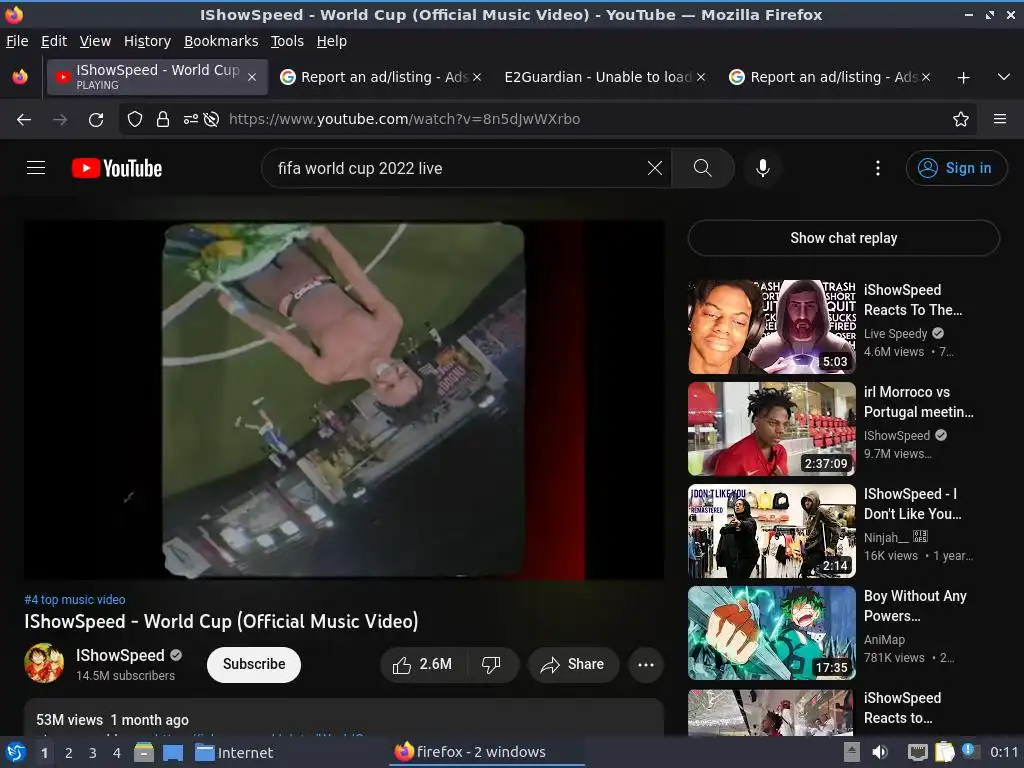Clear the YouTube search box text
The image size is (1024, 768).
654,168
